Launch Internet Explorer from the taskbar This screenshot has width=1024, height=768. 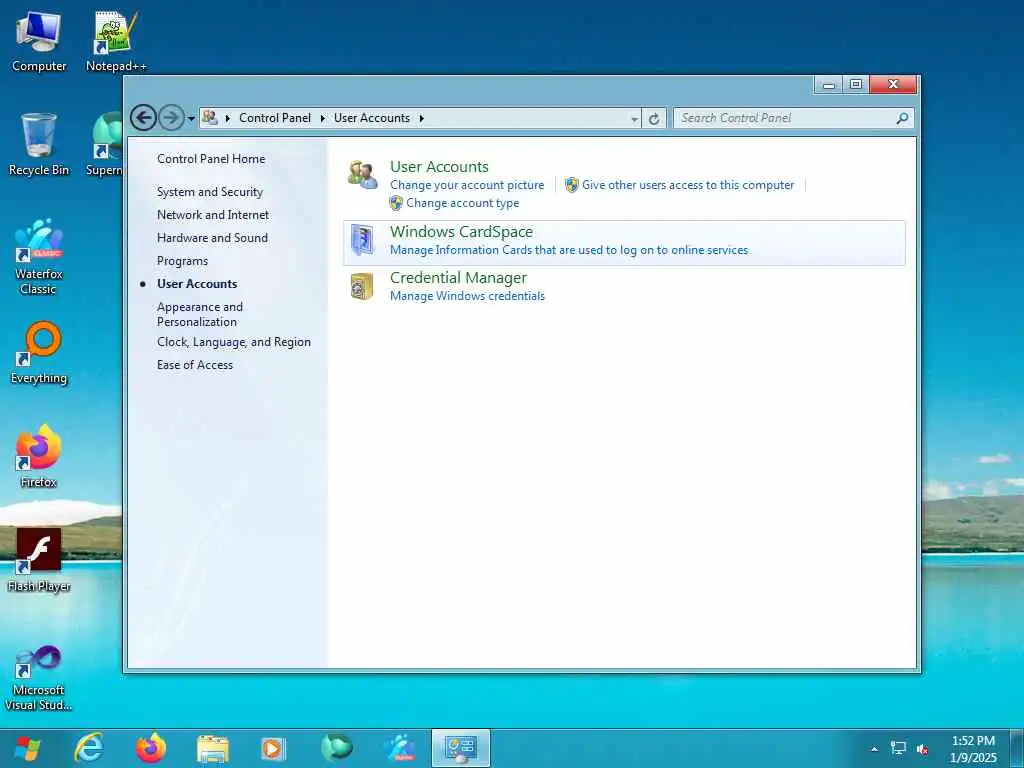point(89,748)
